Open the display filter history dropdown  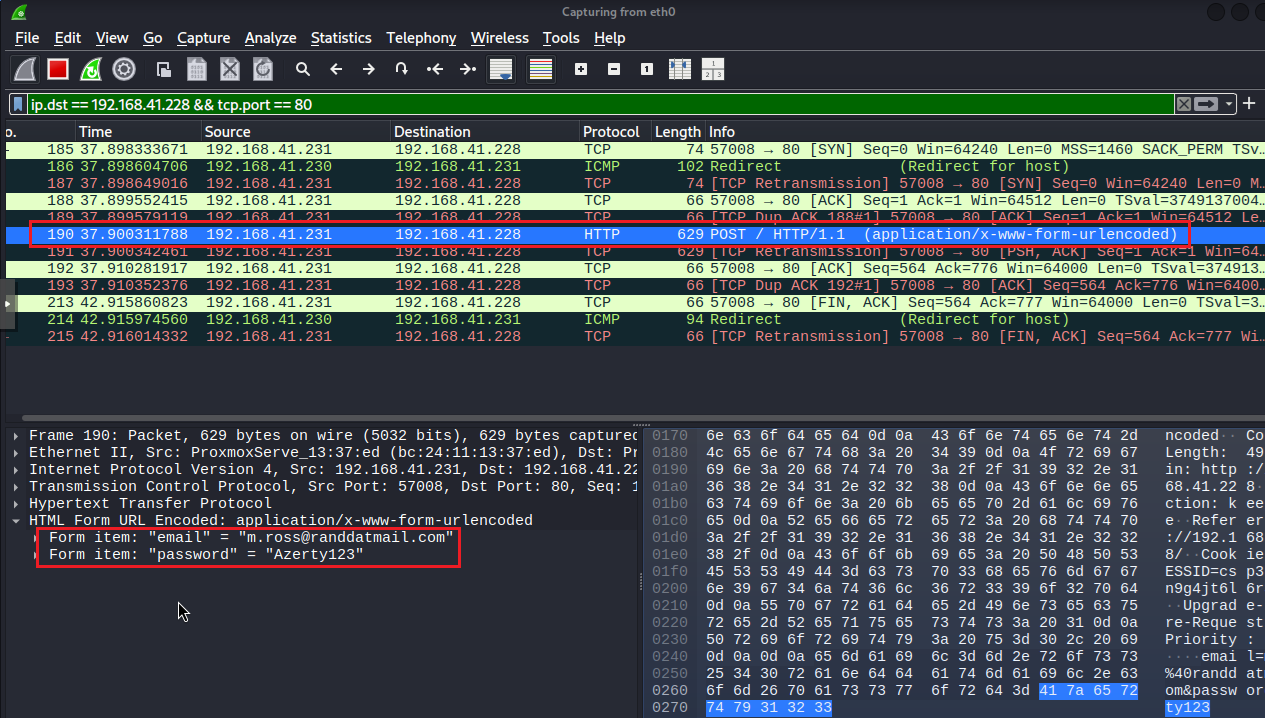click(x=1230, y=104)
